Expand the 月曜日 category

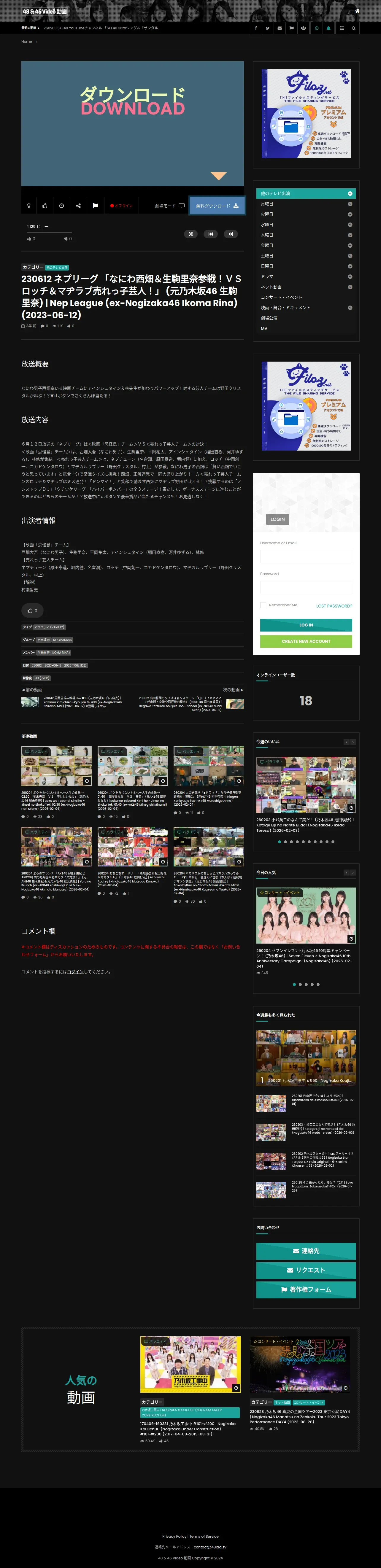point(350,204)
